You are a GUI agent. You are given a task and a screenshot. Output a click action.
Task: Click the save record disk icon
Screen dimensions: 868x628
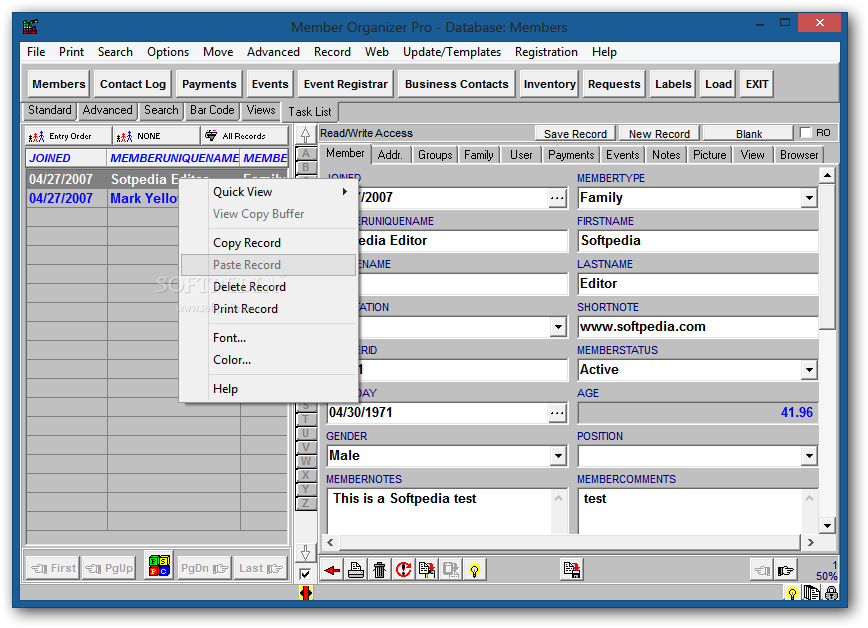click(572, 570)
